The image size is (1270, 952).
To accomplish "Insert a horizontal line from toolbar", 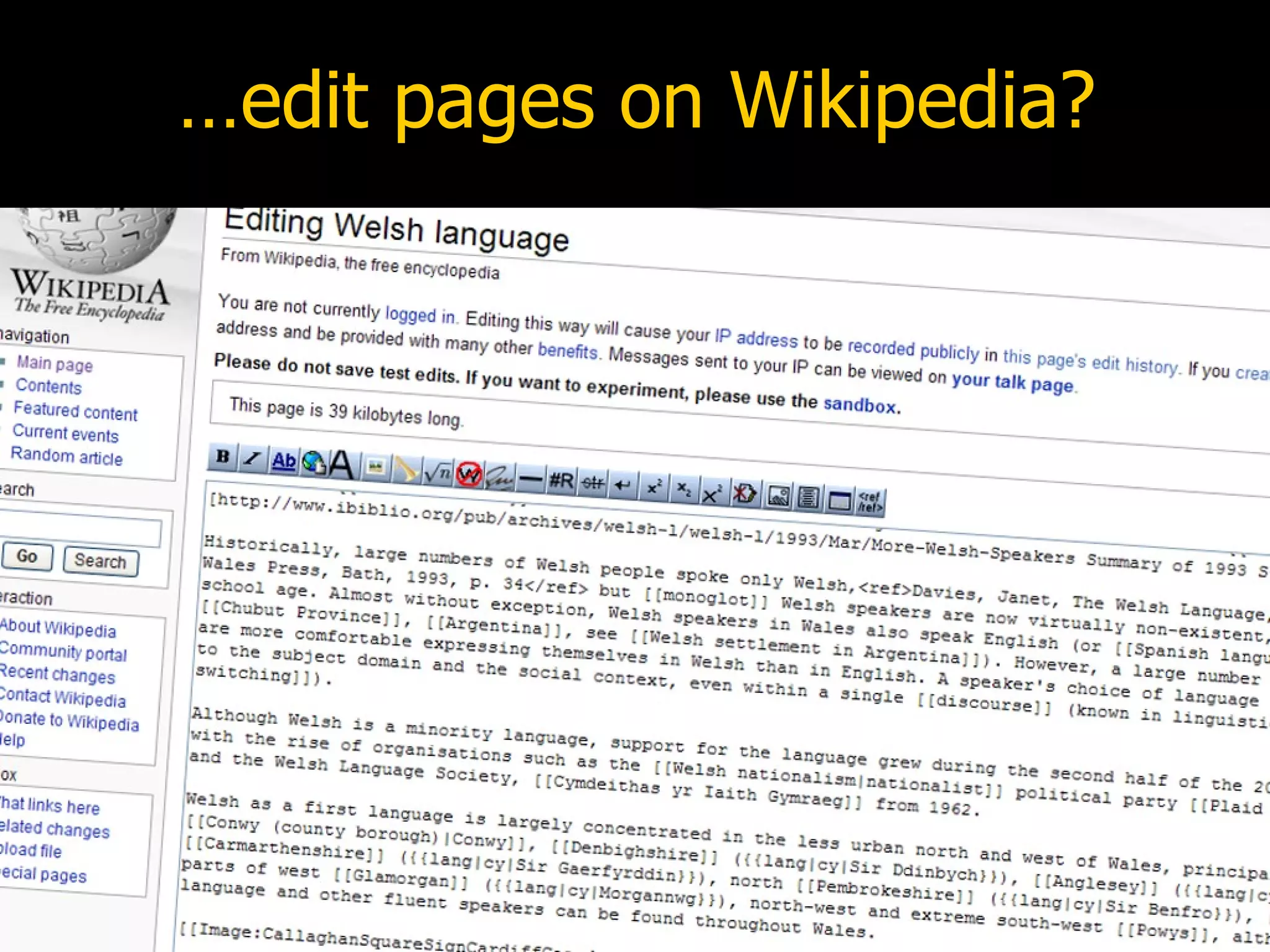I will click(531, 479).
